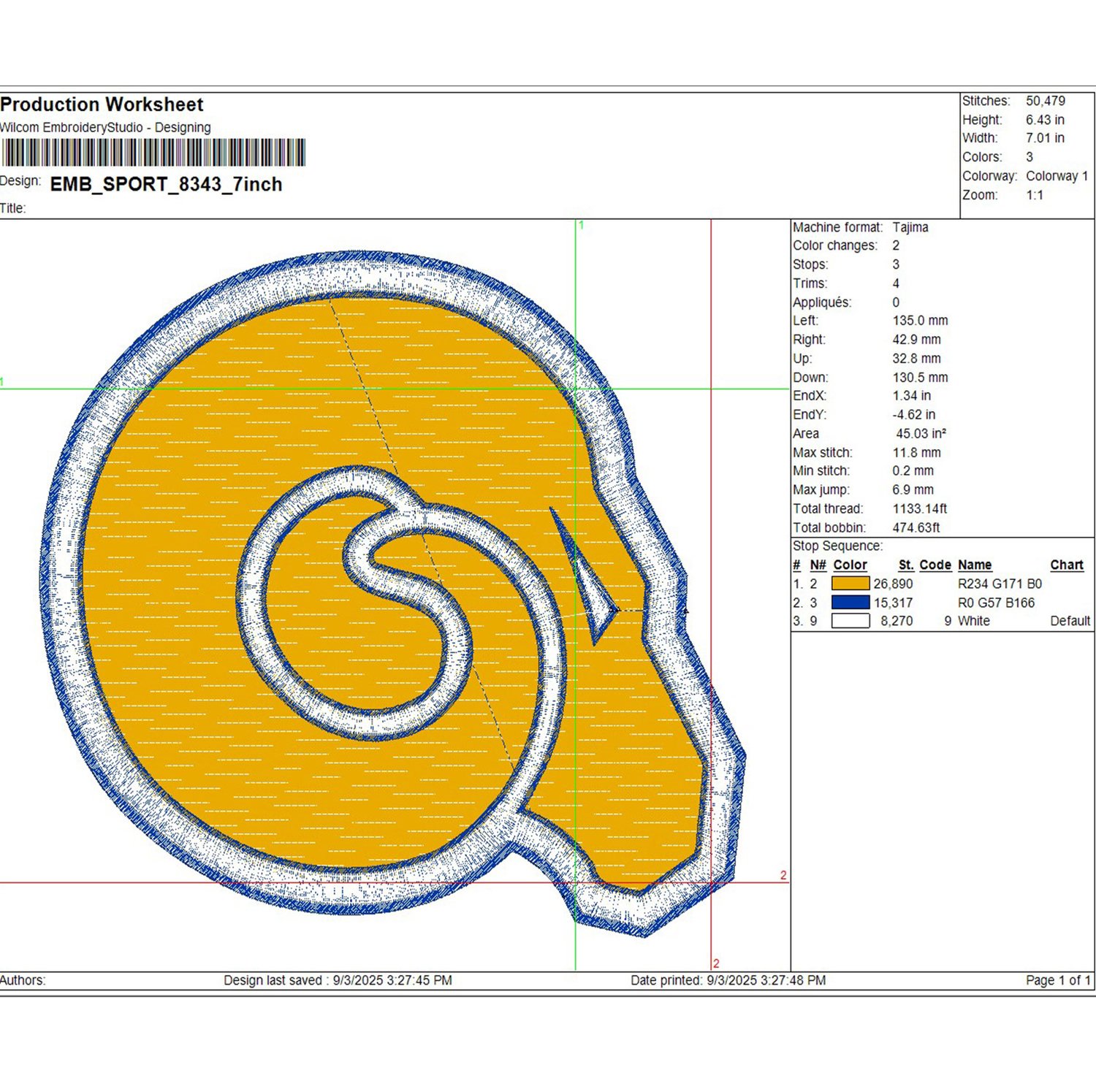Click "Page 1 of 1" in footer
This screenshot has width=1096, height=1092.
(1058, 980)
